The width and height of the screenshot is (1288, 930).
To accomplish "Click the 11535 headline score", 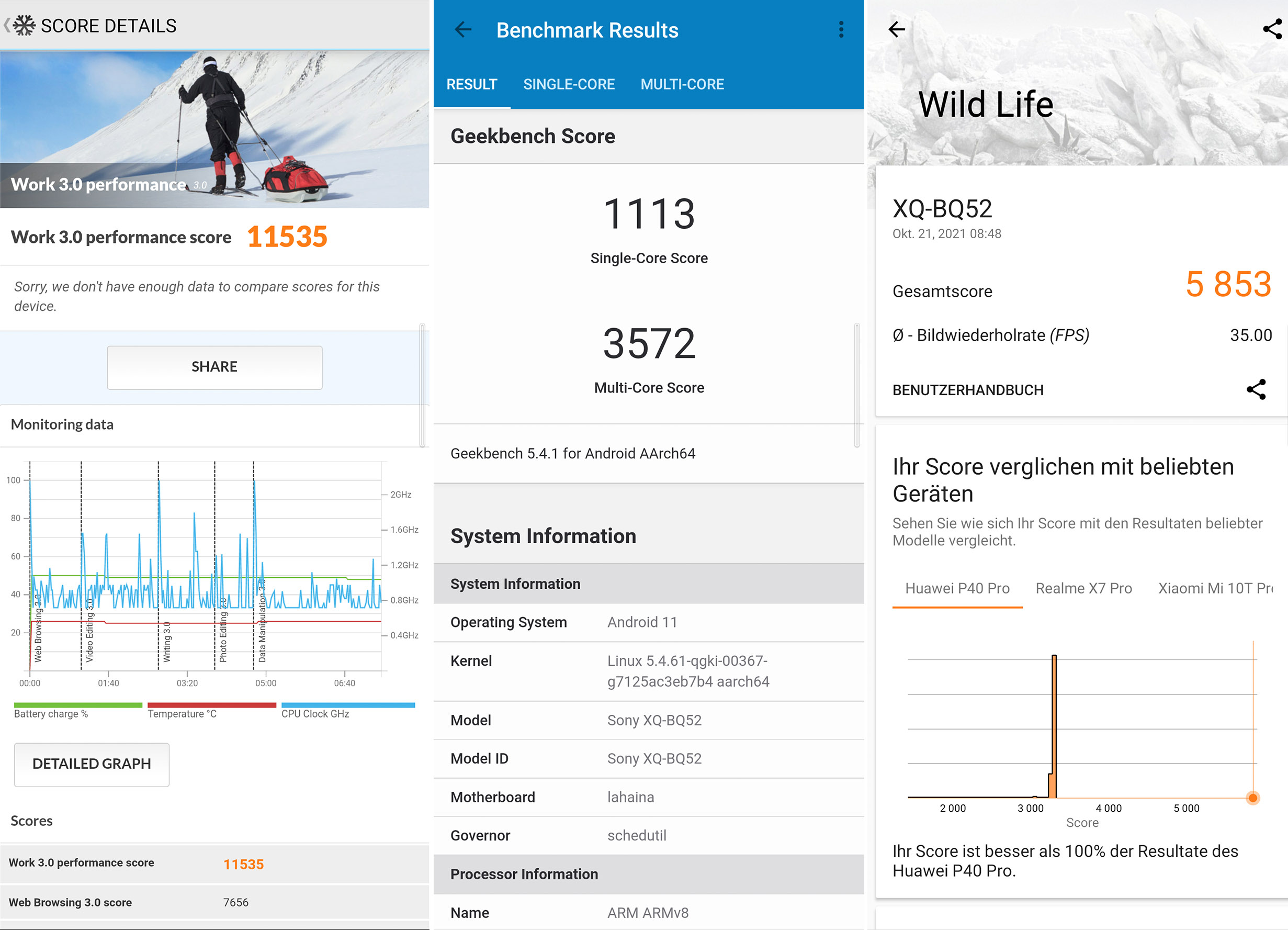I will [x=287, y=237].
